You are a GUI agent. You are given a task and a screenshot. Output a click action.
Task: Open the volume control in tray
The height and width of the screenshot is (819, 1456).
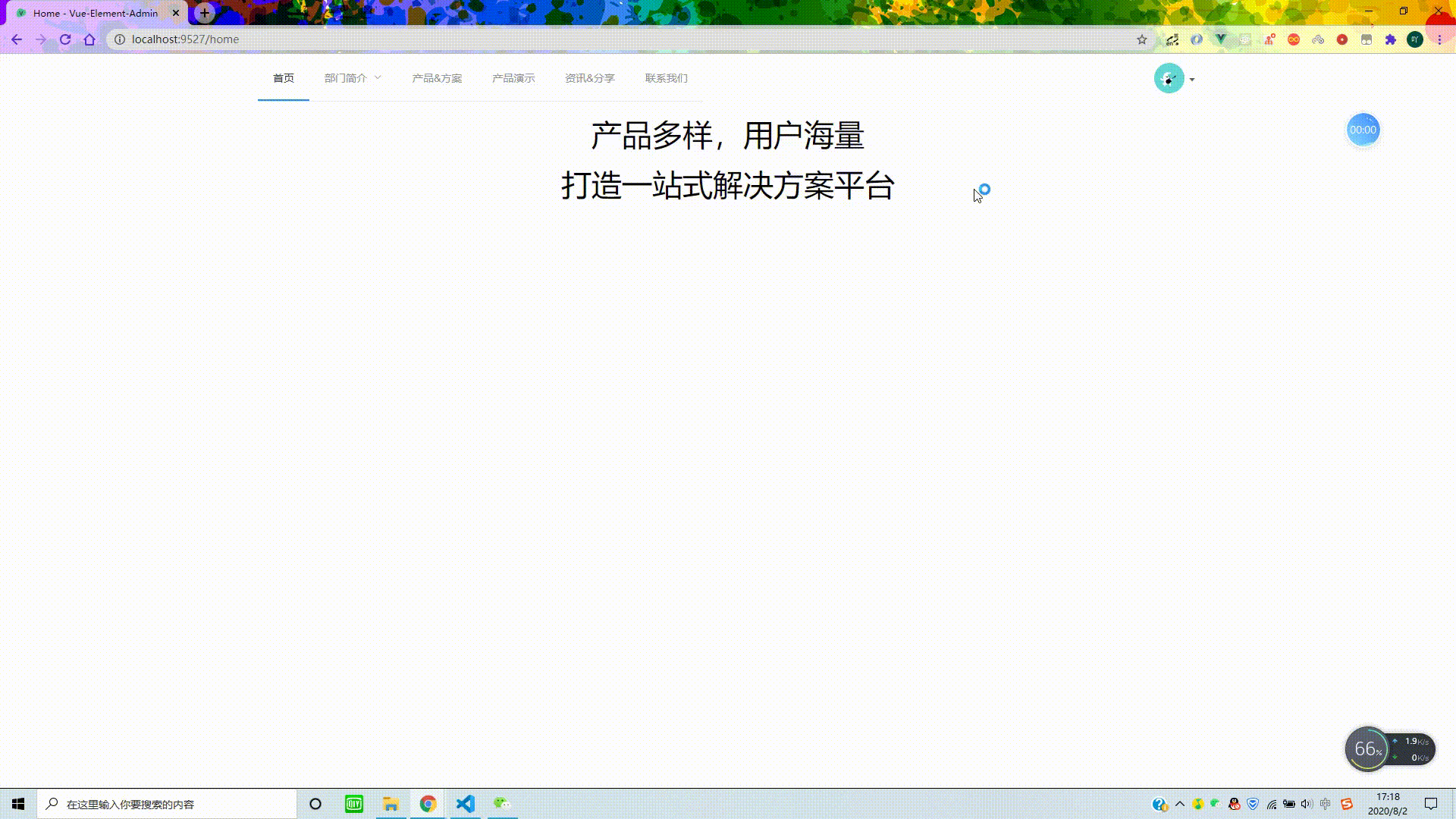1306,804
